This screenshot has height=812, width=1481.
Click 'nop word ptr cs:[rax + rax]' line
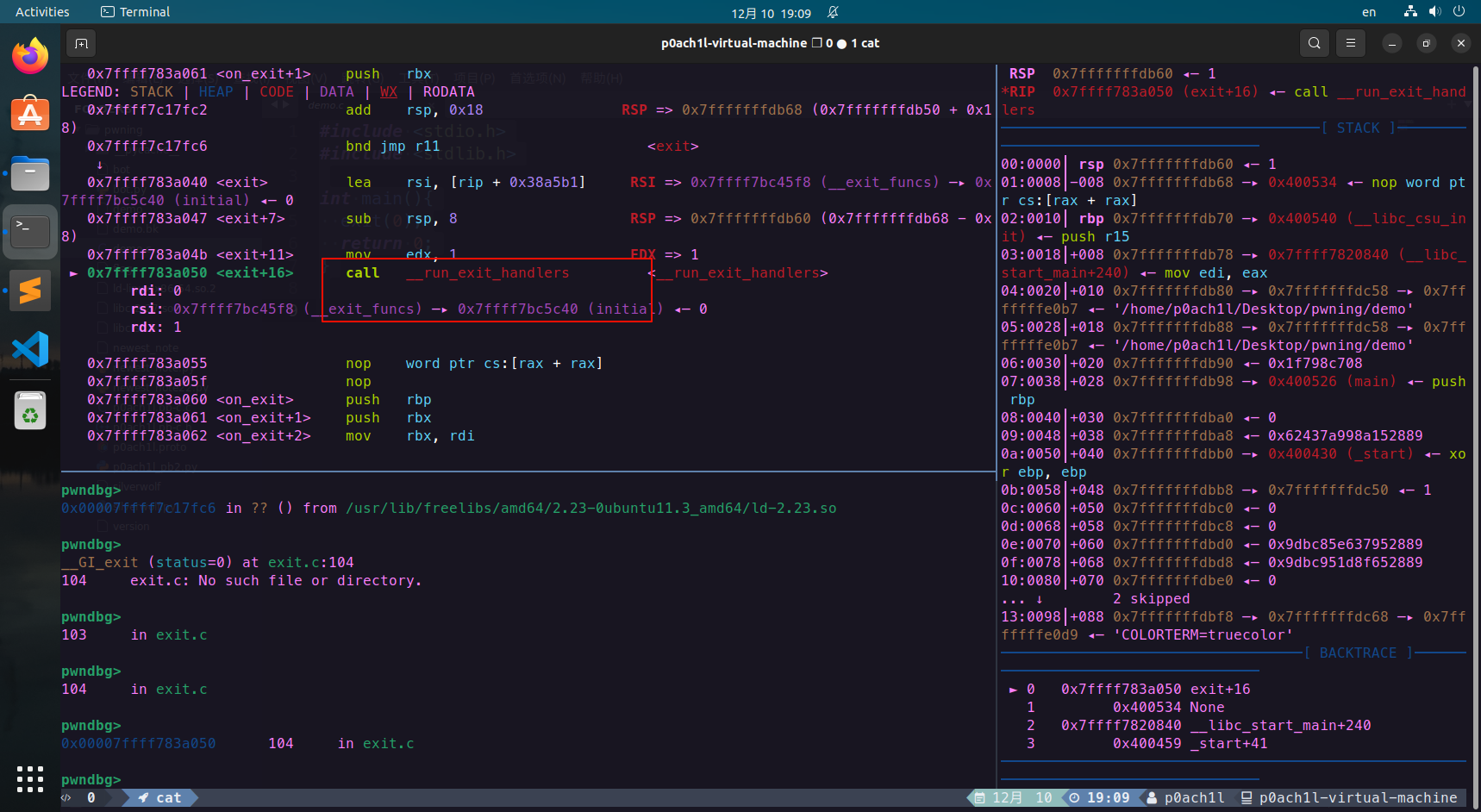click(x=474, y=364)
